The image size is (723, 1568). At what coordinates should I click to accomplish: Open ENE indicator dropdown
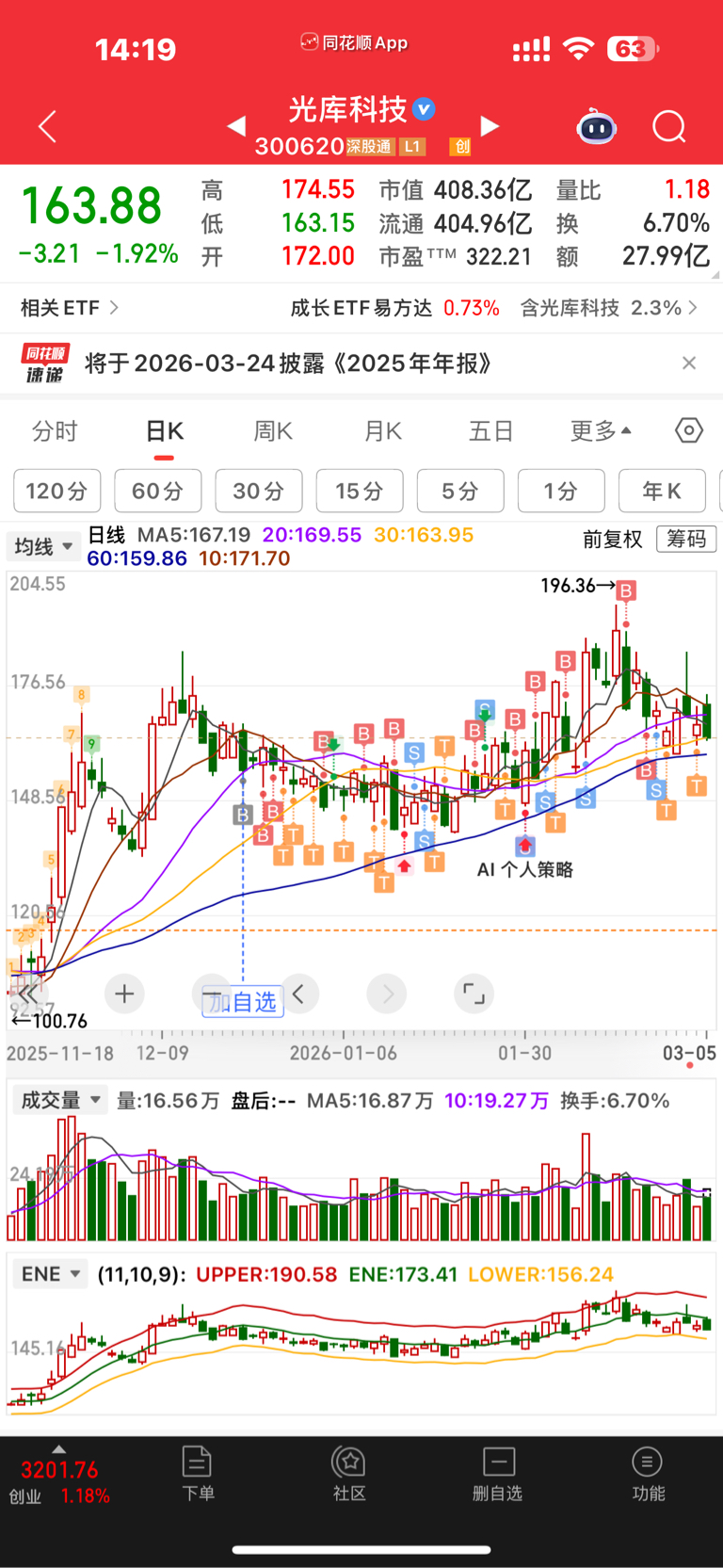point(51,1274)
